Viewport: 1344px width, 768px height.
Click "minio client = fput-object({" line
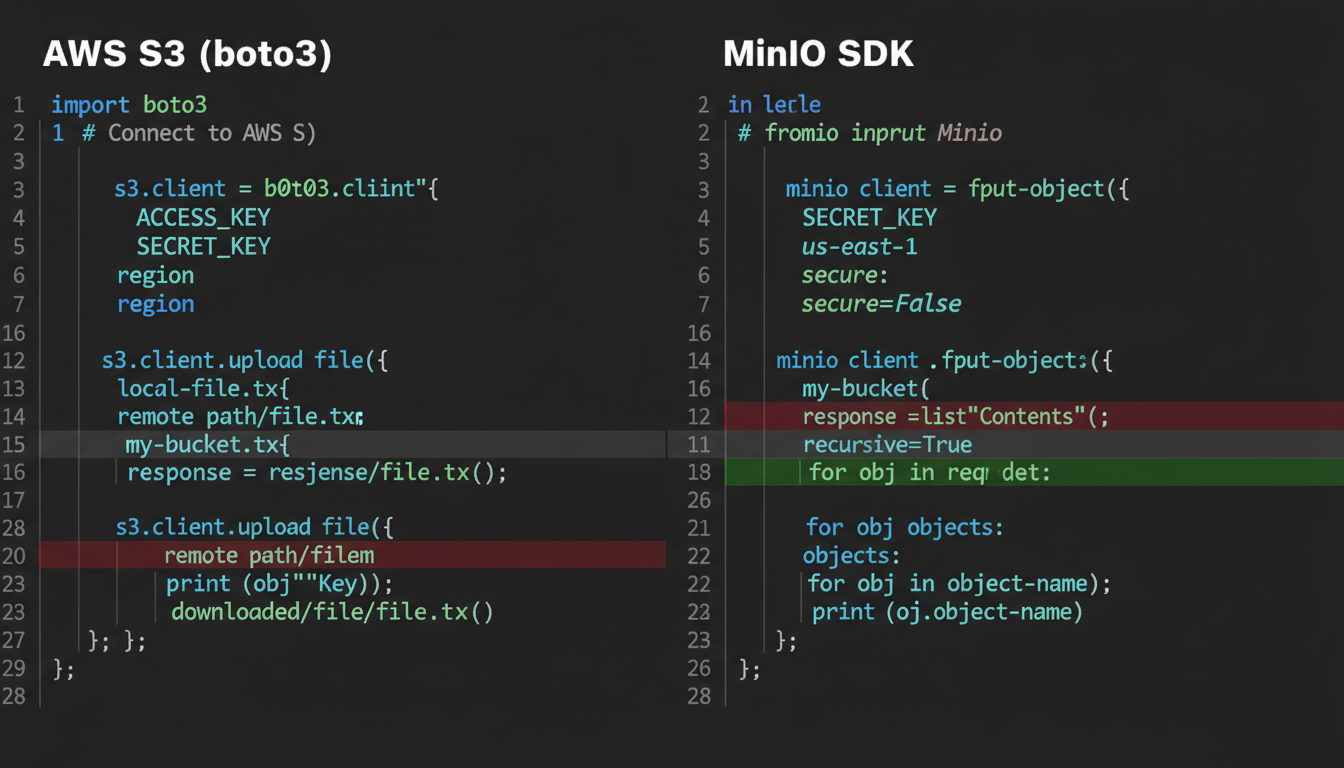click(957, 189)
